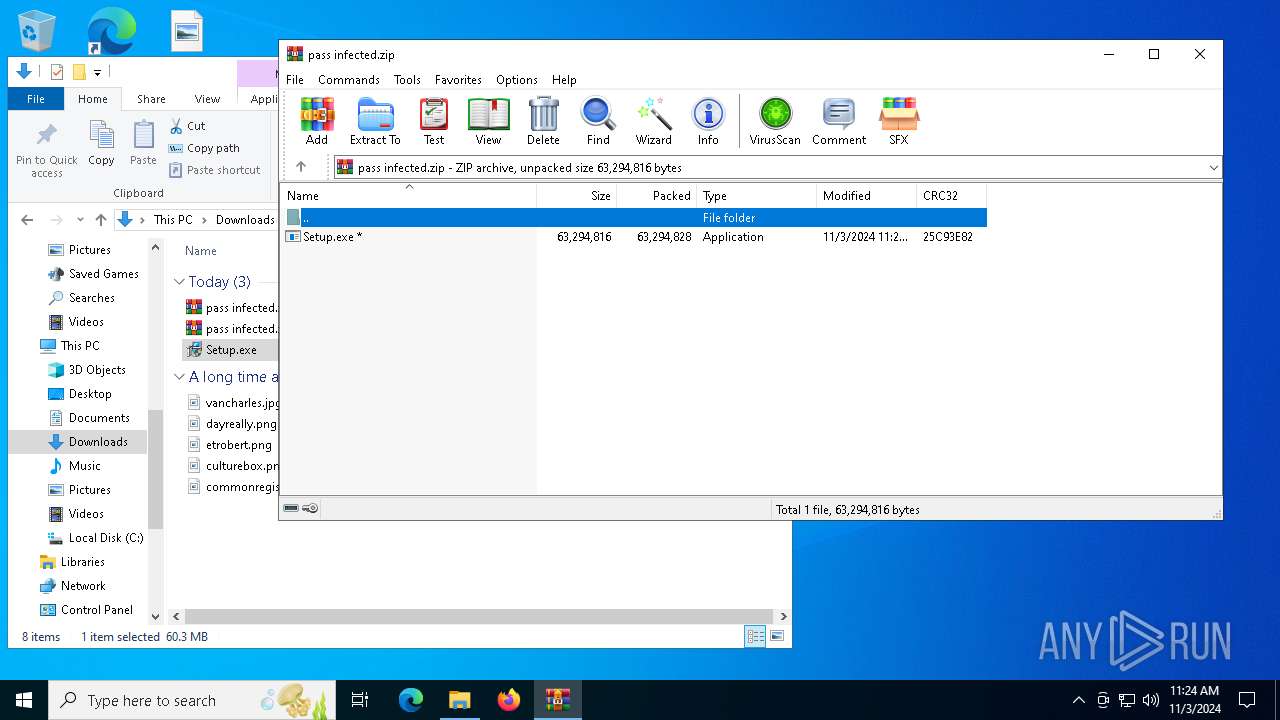Viewport: 1280px width, 720px height.
Task: Sort archive list by Size column
Action: coord(577,196)
